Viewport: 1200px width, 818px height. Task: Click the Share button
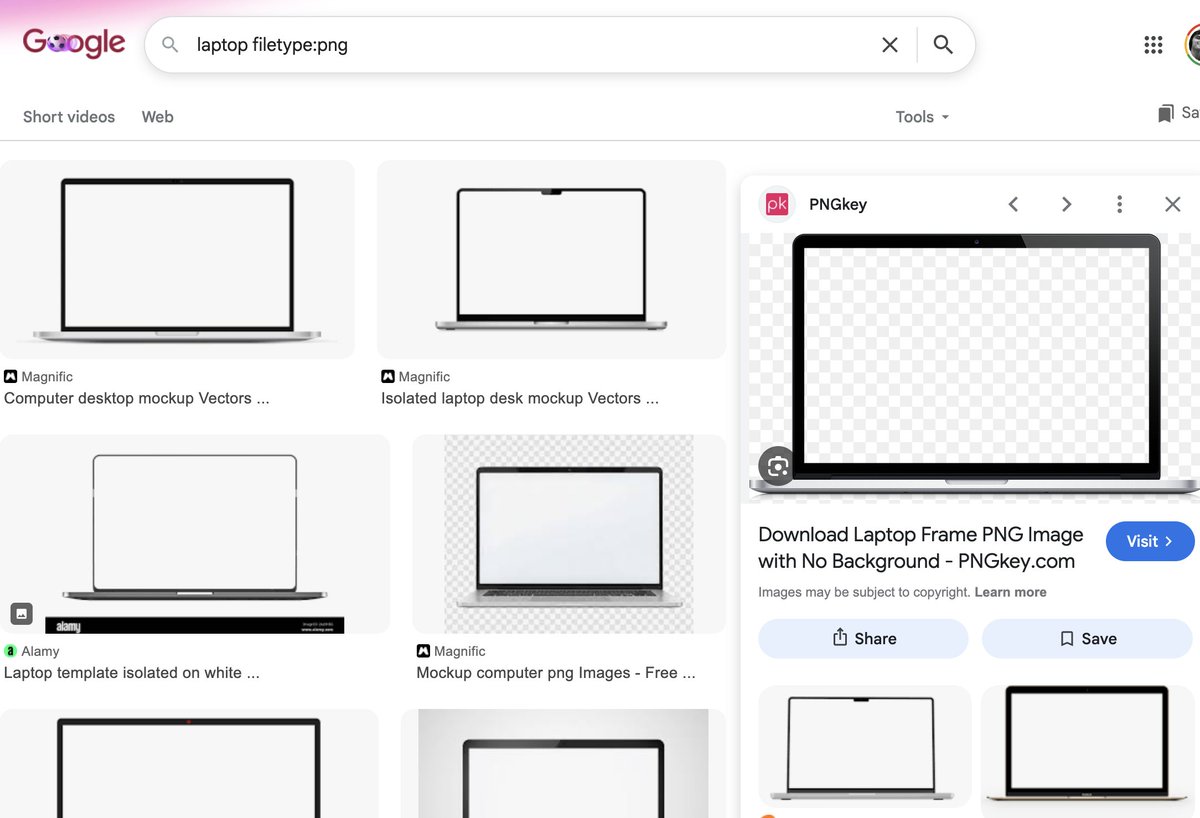click(864, 639)
